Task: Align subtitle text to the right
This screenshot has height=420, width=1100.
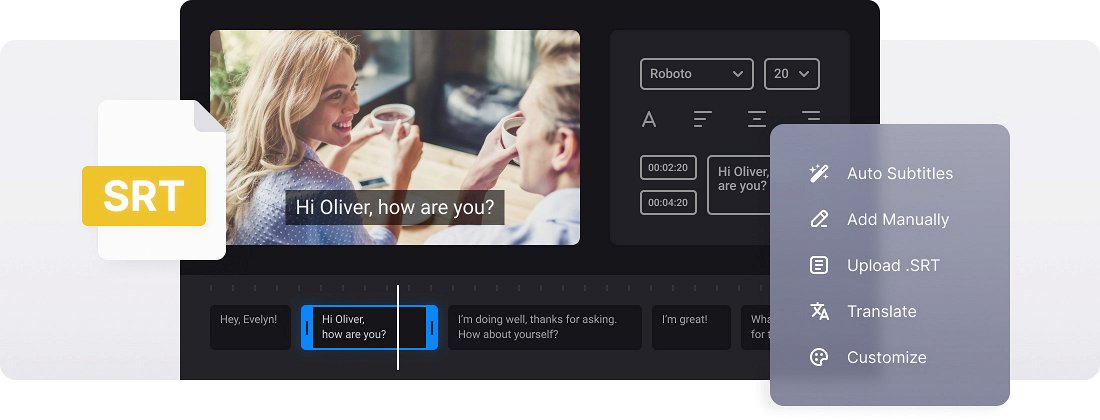Action: (811, 116)
